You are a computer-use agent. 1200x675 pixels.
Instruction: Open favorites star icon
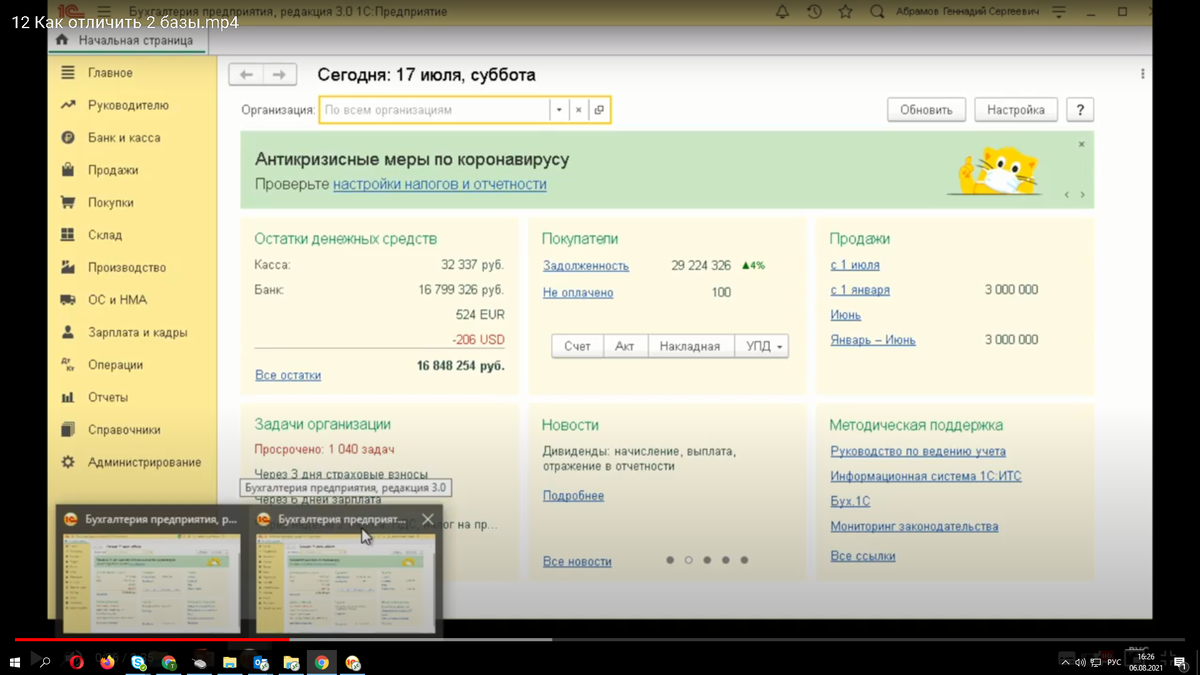click(845, 12)
